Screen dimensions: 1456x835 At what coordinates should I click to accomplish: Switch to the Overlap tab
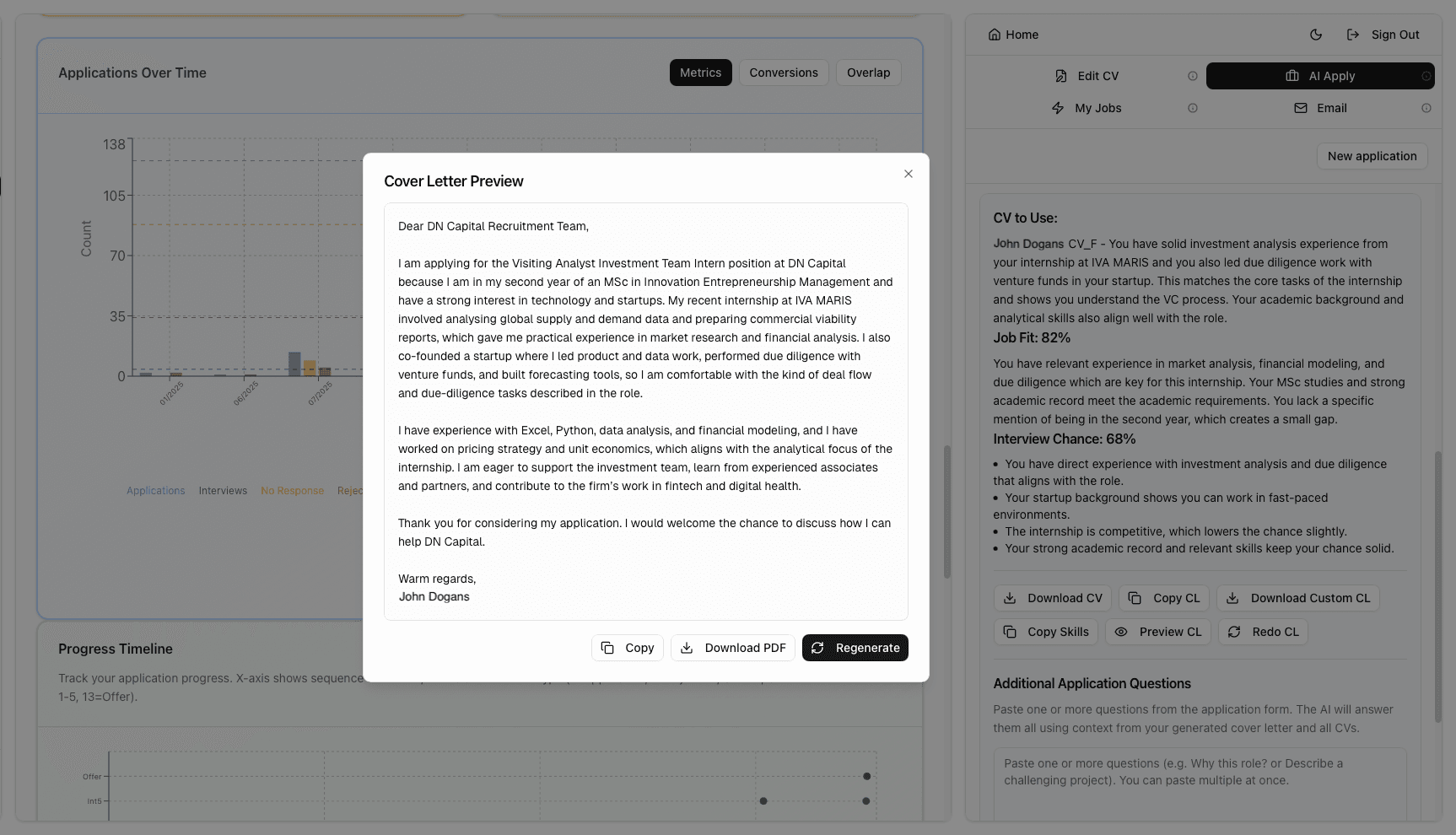tap(868, 73)
